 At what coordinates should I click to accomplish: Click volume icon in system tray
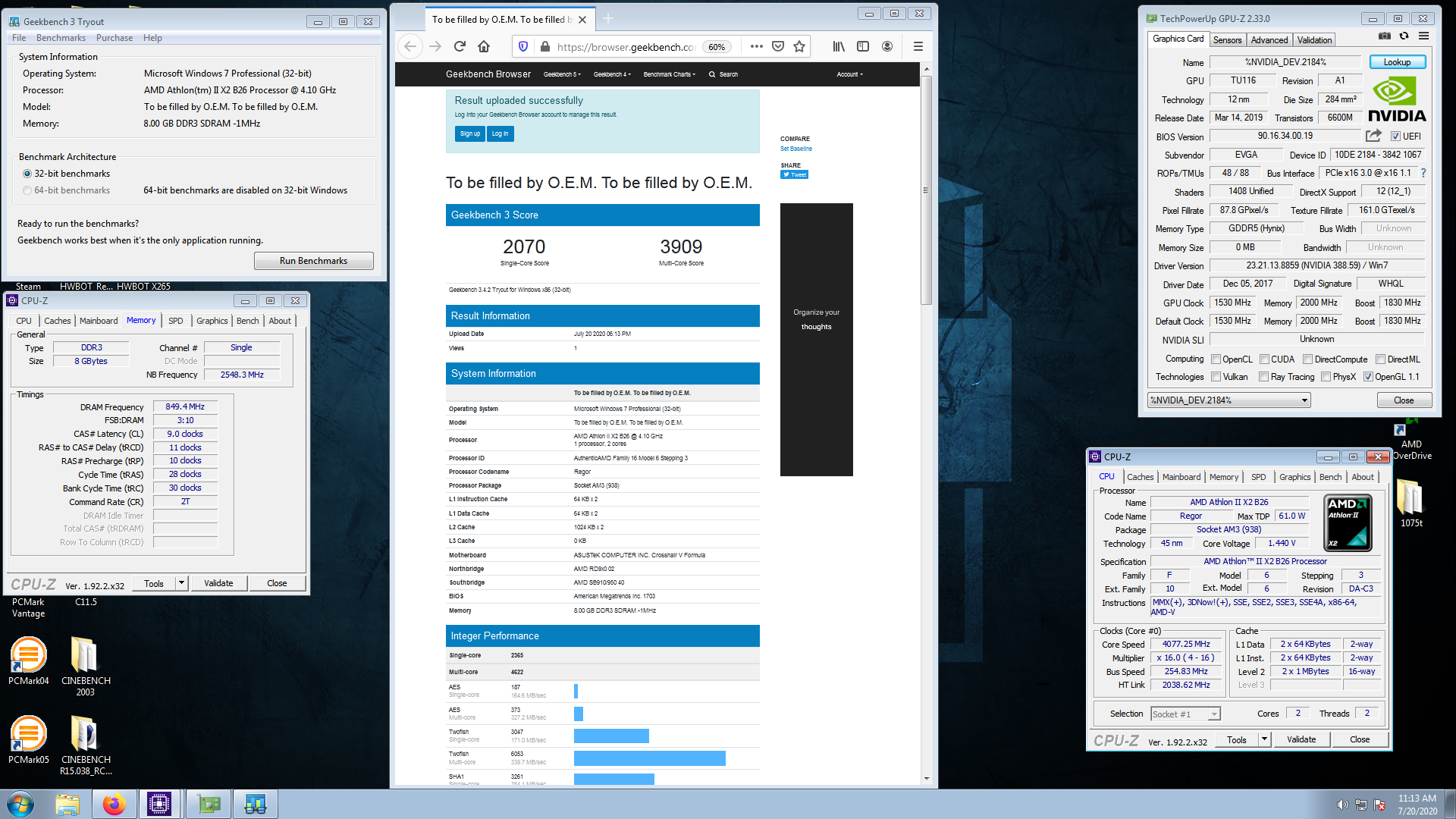[1342, 805]
